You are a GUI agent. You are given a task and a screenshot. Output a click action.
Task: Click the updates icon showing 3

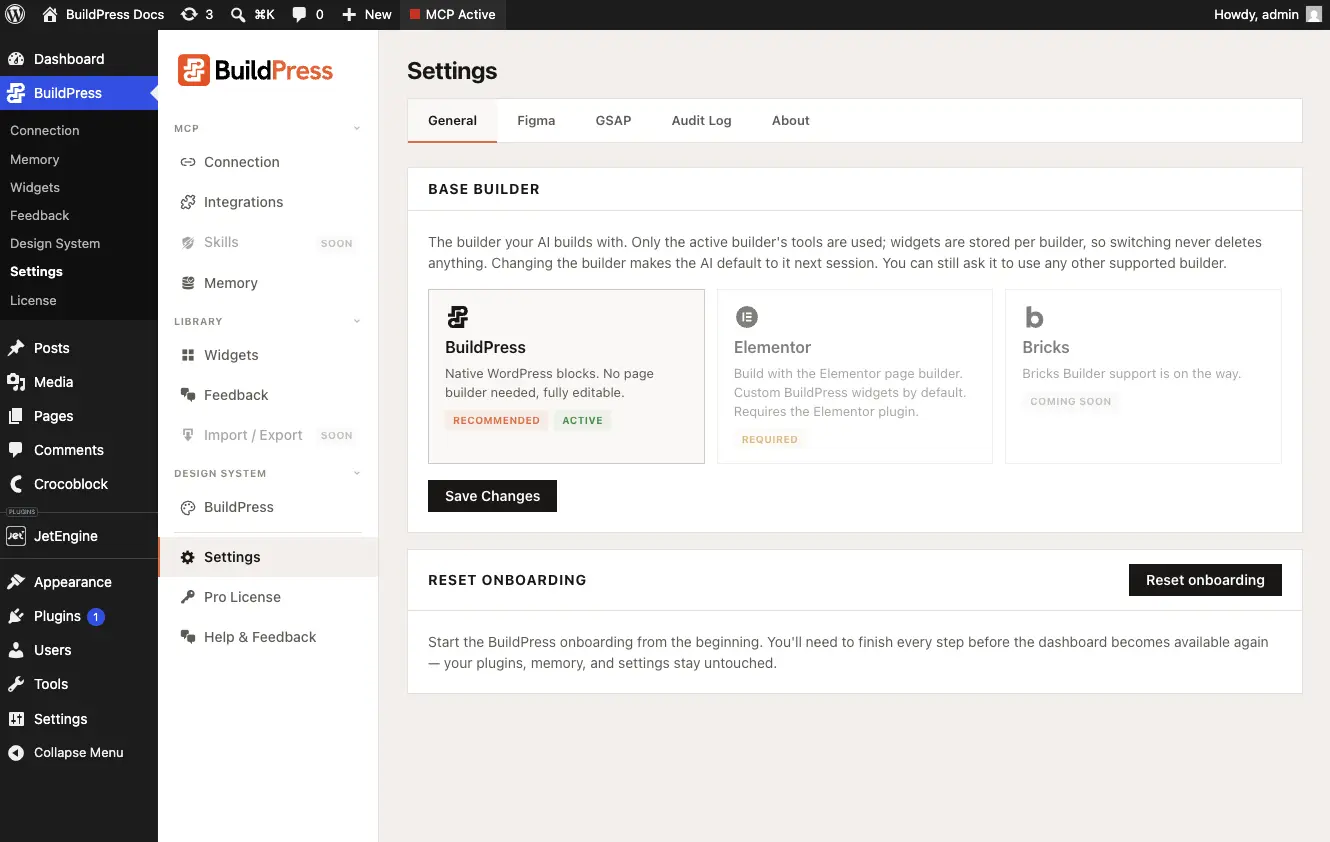pyautogui.click(x=189, y=15)
